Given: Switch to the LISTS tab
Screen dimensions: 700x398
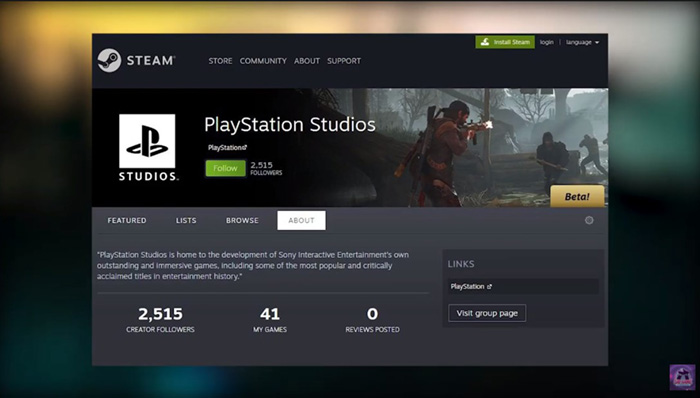Looking at the screenshot, I should [186, 220].
